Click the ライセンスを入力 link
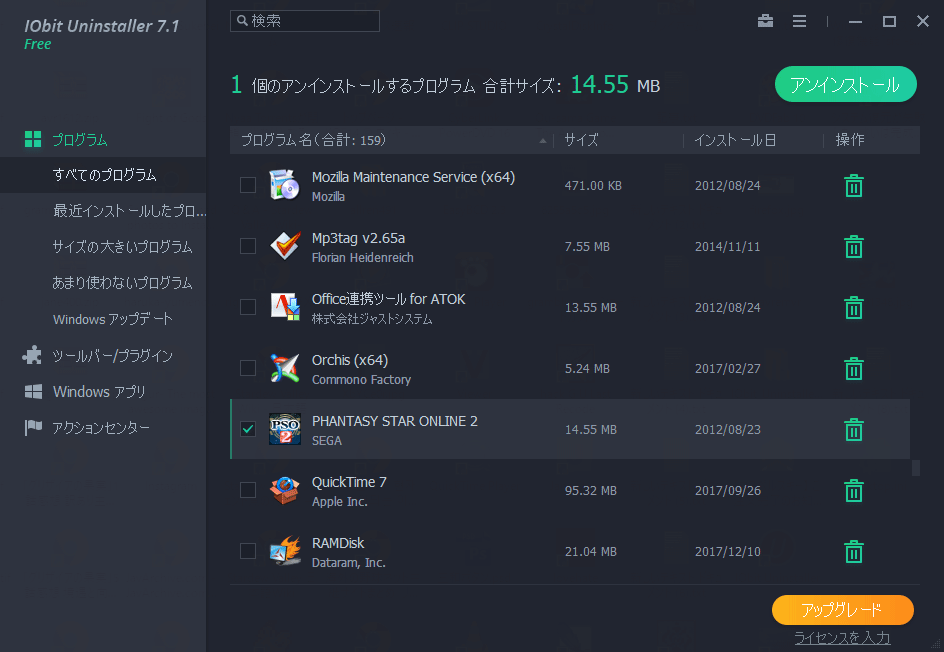The height and width of the screenshot is (652, 944). click(842, 637)
